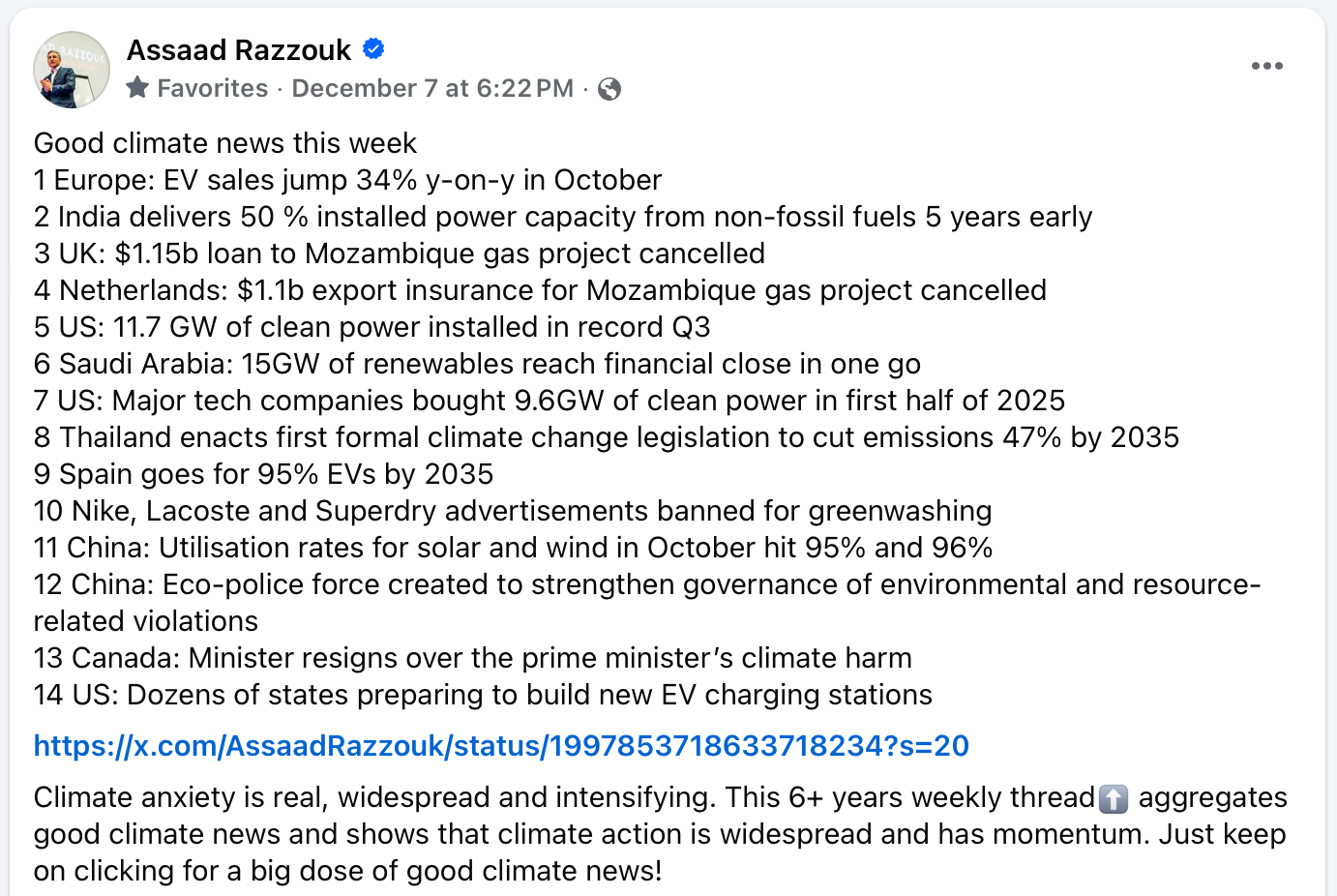Open the post options three-dot menu
The height and width of the screenshot is (896, 1337).
point(1266,66)
